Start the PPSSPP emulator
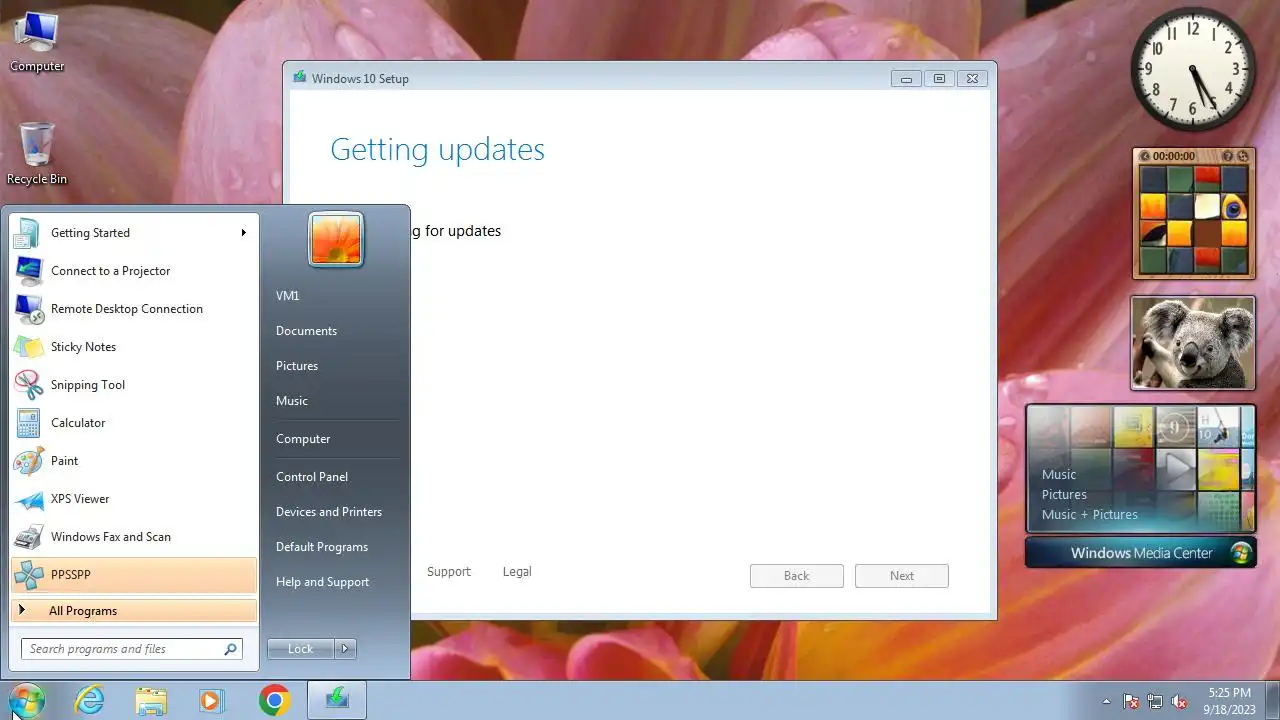 pyautogui.click(x=133, y=575)
